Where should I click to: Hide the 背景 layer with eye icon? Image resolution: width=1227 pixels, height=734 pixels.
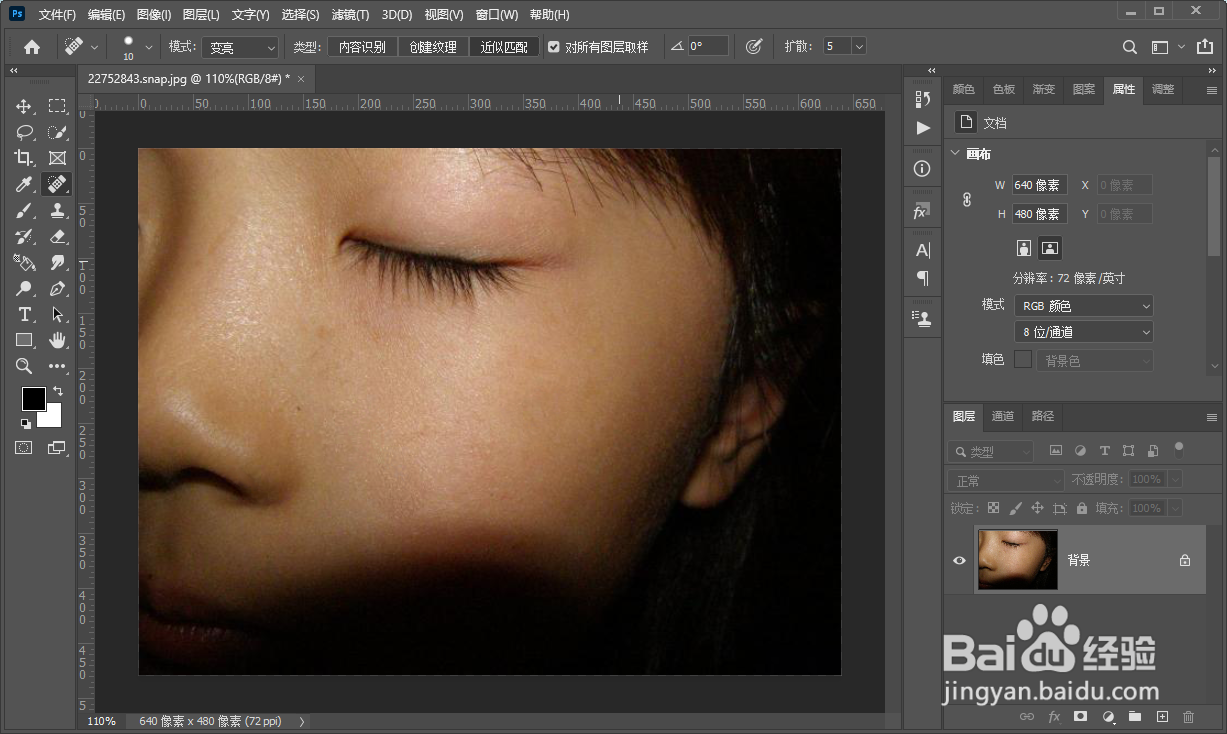click(959, 560)
